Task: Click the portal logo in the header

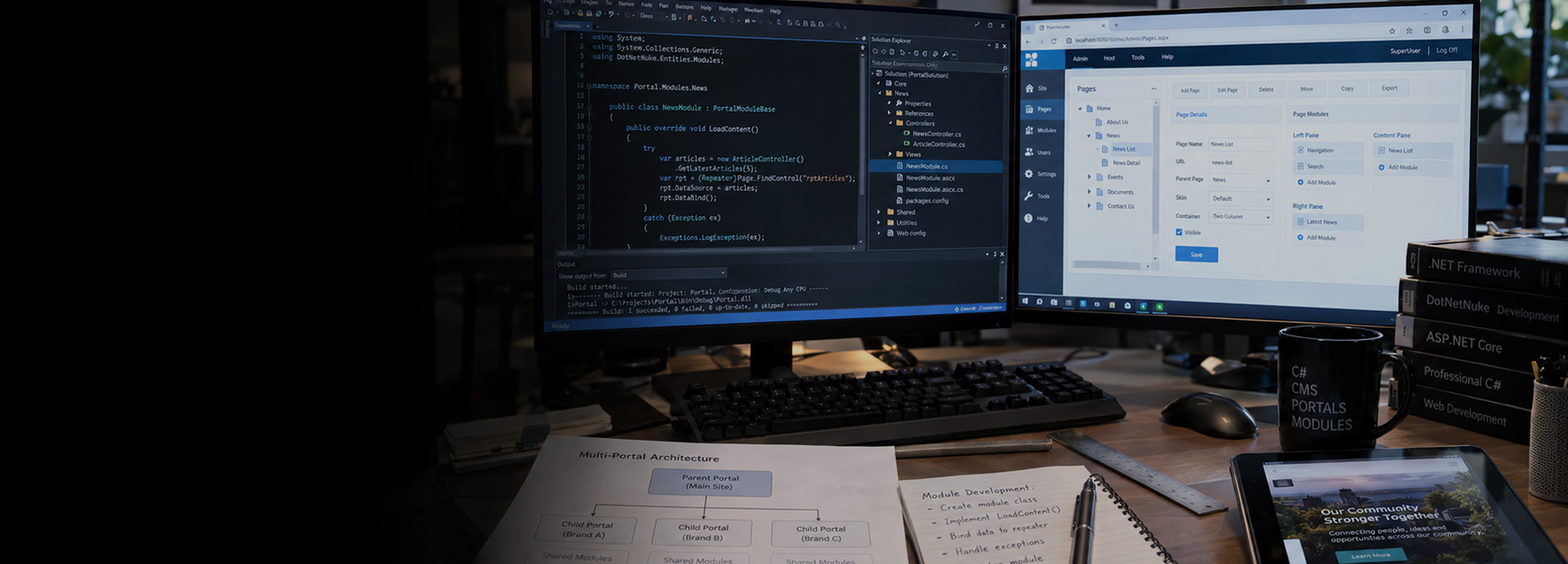Action: (1031, 60)
